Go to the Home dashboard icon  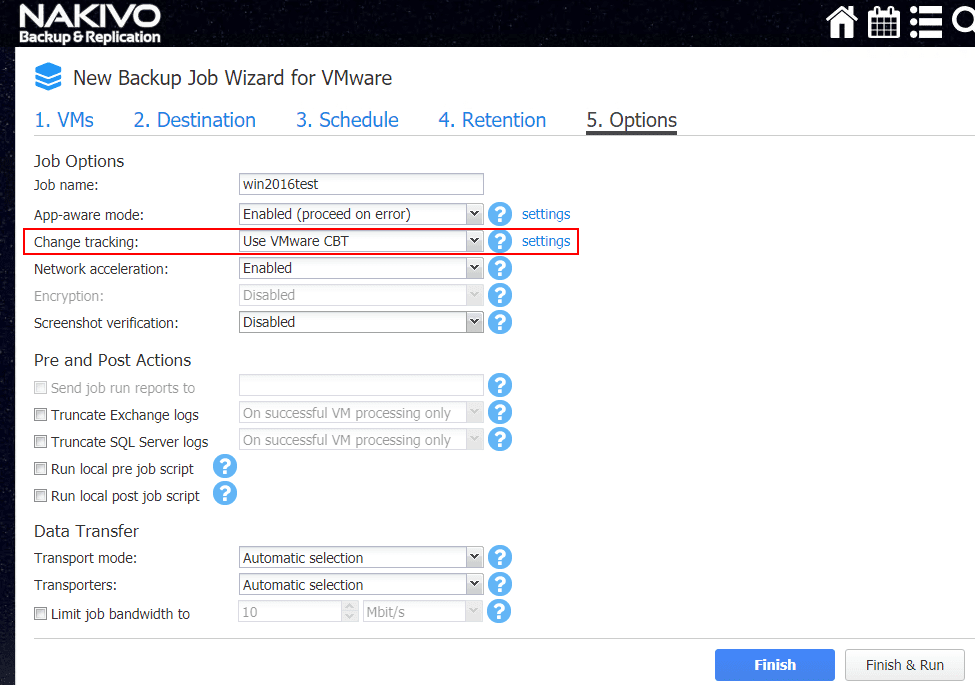coord(842,22)
